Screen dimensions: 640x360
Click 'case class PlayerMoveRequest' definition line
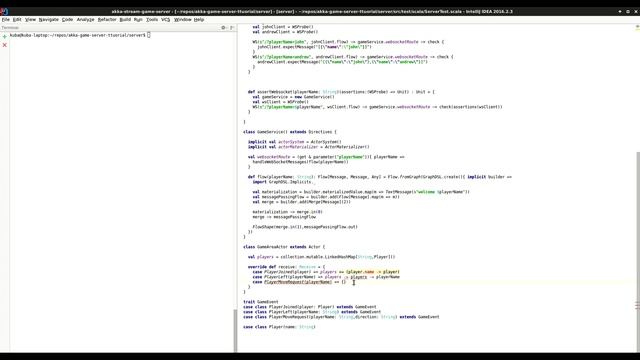pyautogui.click(x=341, y=317)
